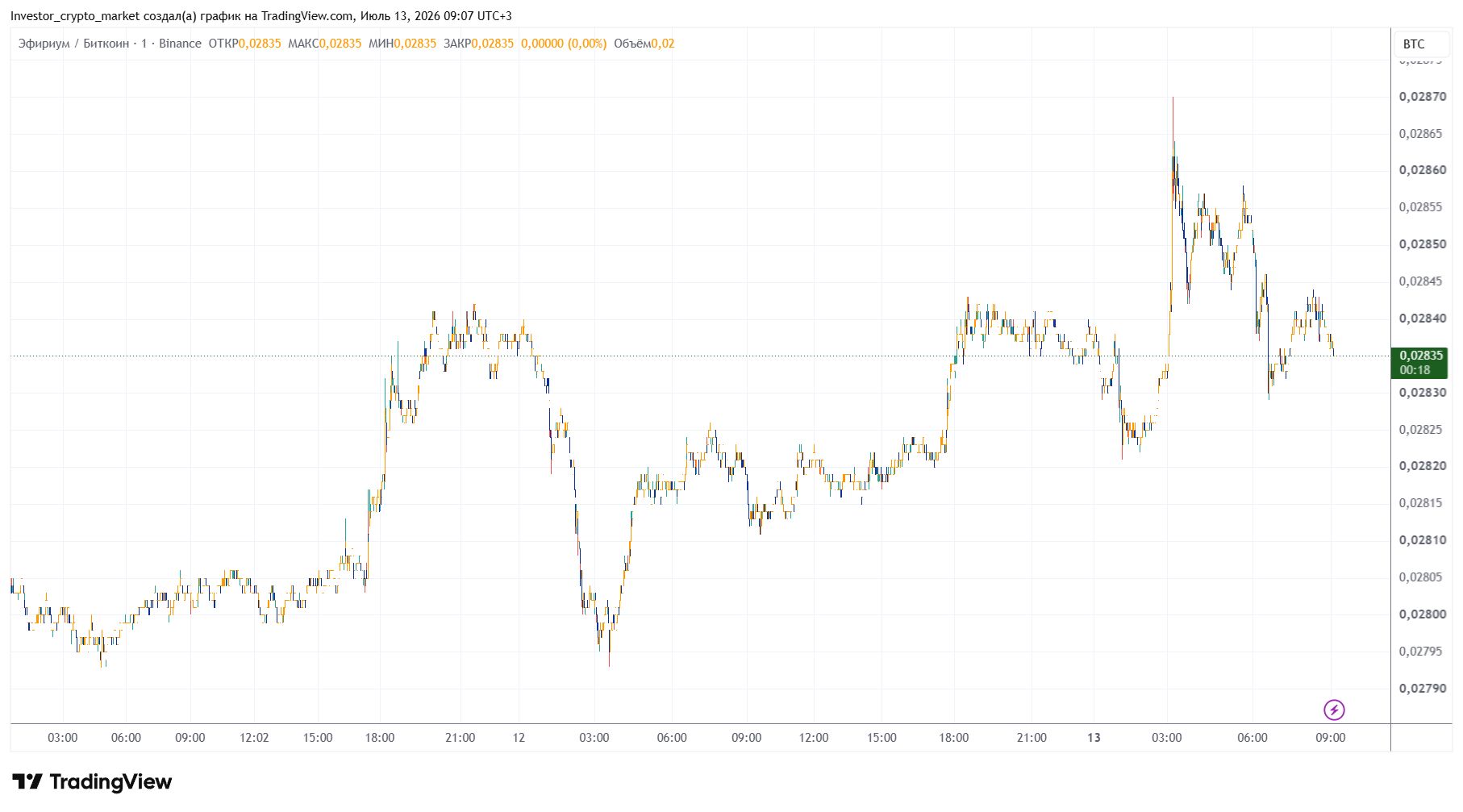Click the 0,02800 price axis label
Screen dimensions: 1463x812
point(1423,614)
